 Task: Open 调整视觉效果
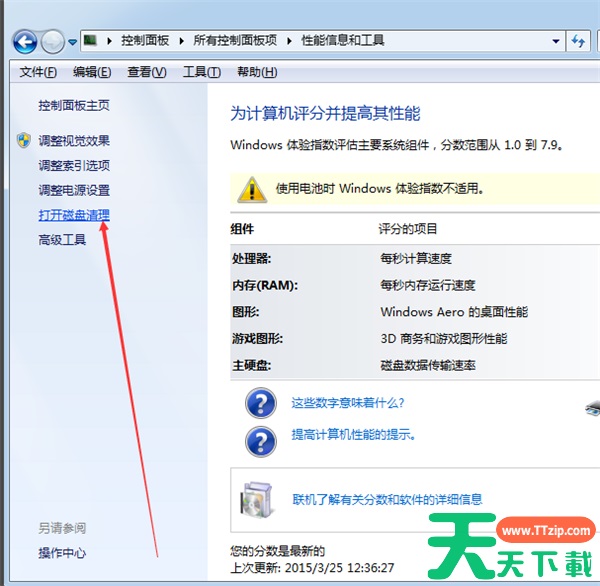click(74, 141)
